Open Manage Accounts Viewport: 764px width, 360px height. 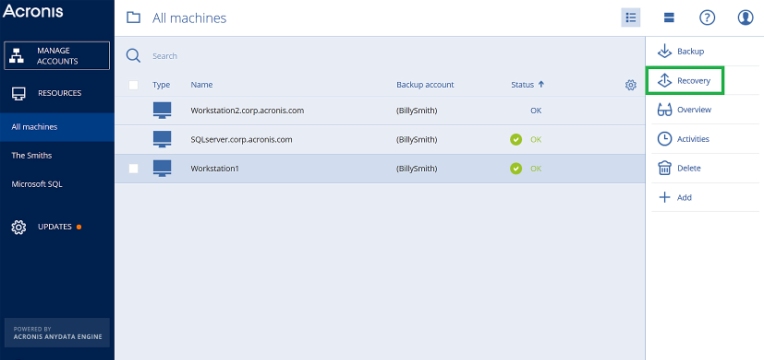pyautogui.click(x=57, y=56)
